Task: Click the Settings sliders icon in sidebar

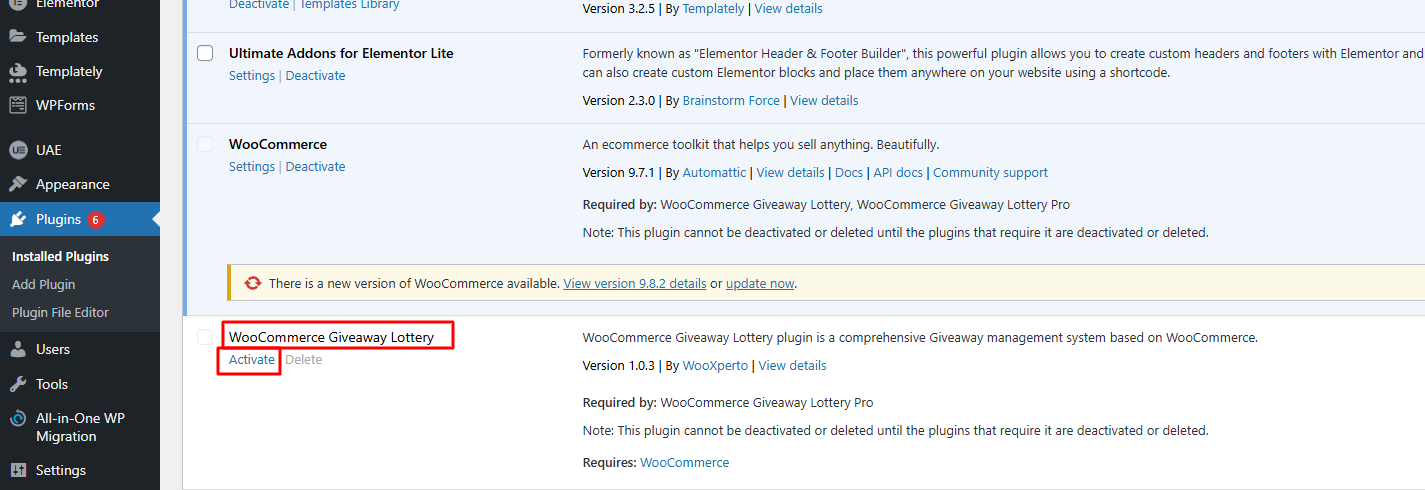Action: click(17, 470)
